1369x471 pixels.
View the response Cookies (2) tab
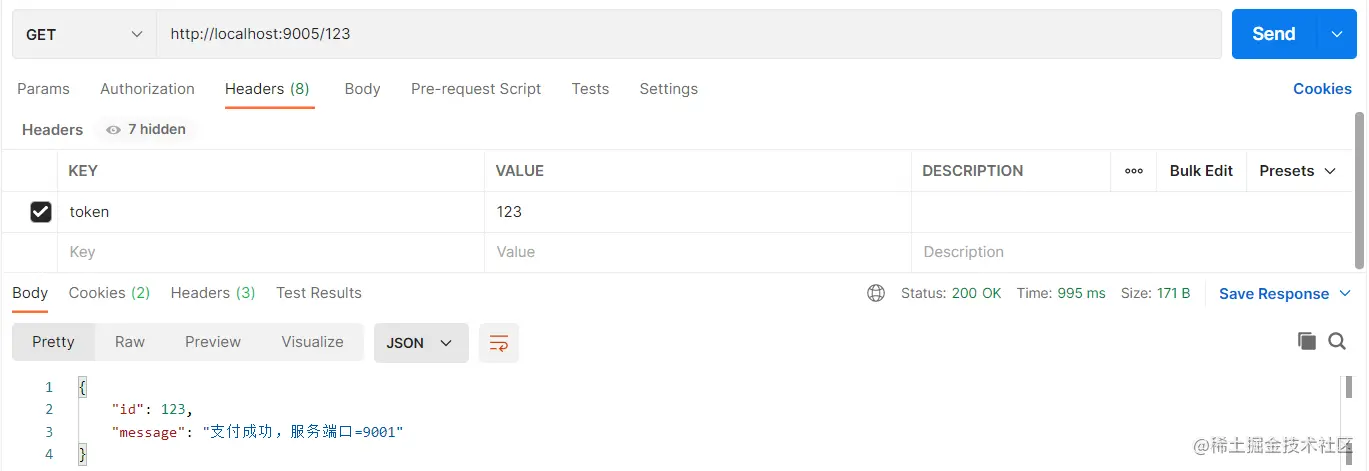click(109, 293)
